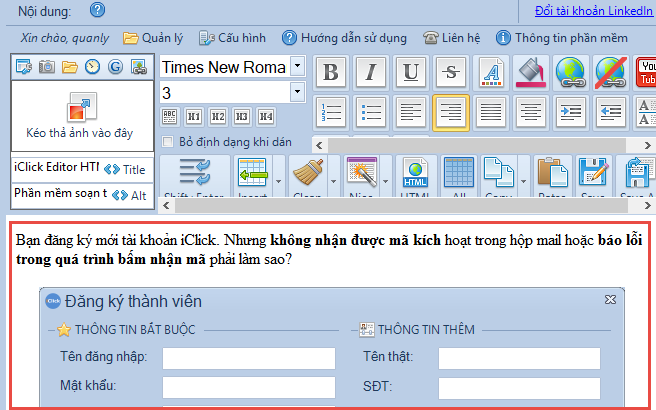Click the A/A text size icon
This screenshot has width=656, height=410.
(646, 113)
